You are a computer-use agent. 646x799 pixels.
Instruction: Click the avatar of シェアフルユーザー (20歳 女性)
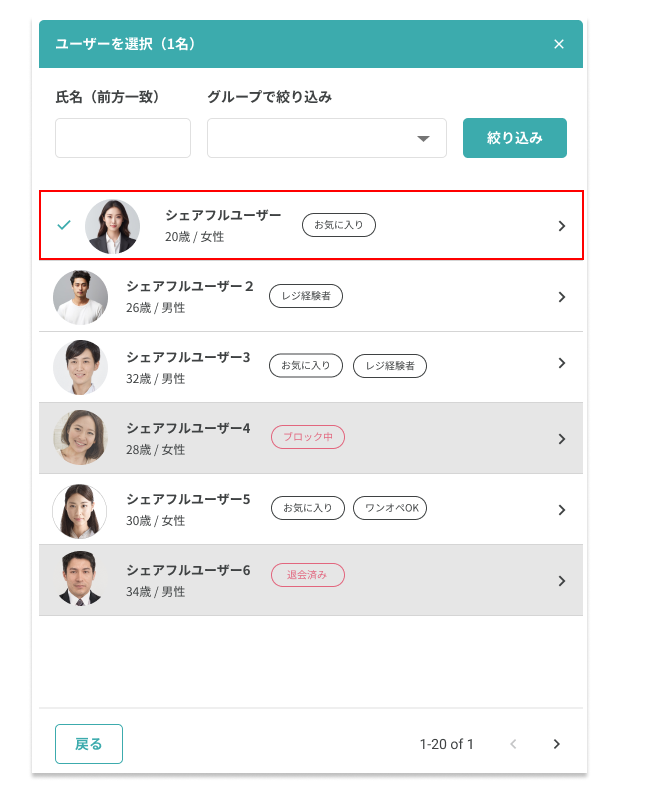[112, 226]
